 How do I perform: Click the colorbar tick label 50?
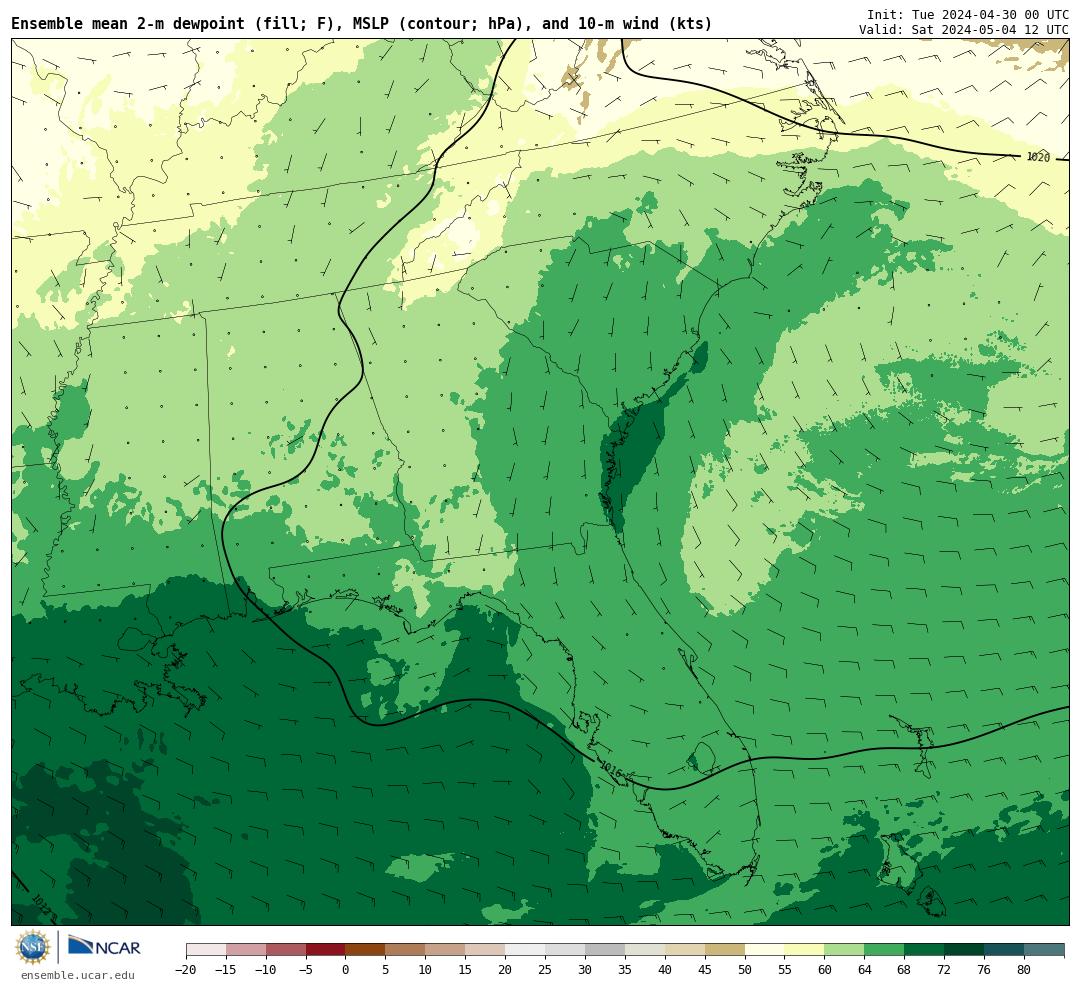[745, 970]
